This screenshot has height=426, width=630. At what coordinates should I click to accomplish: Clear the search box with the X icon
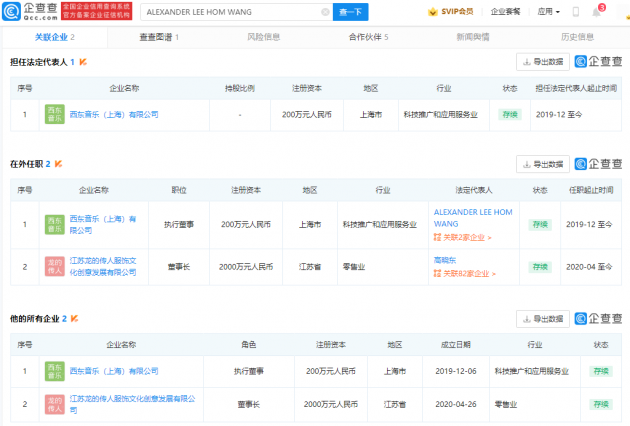coord(325,12)
